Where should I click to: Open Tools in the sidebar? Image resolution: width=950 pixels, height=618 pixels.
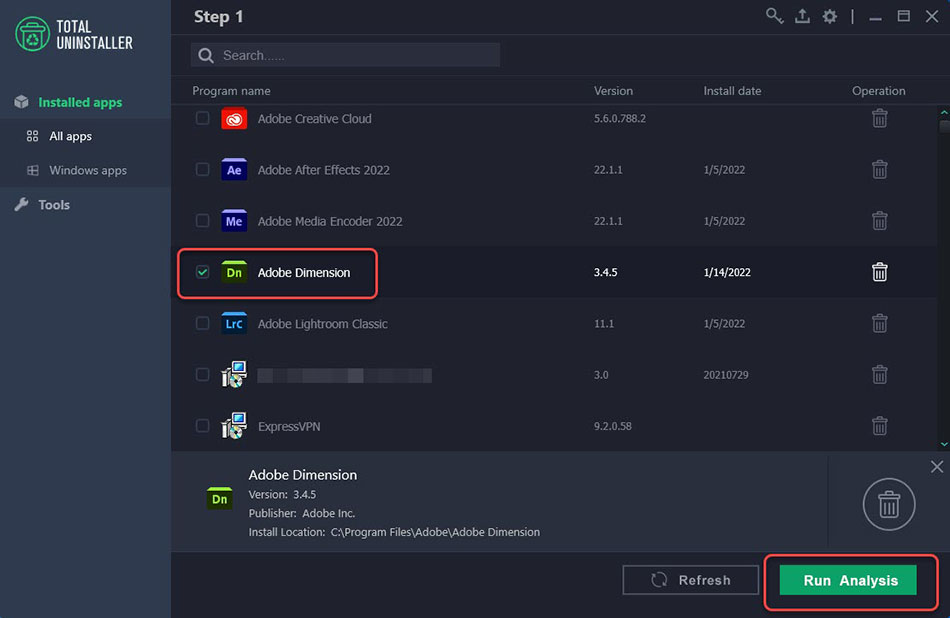click(54, 205)
